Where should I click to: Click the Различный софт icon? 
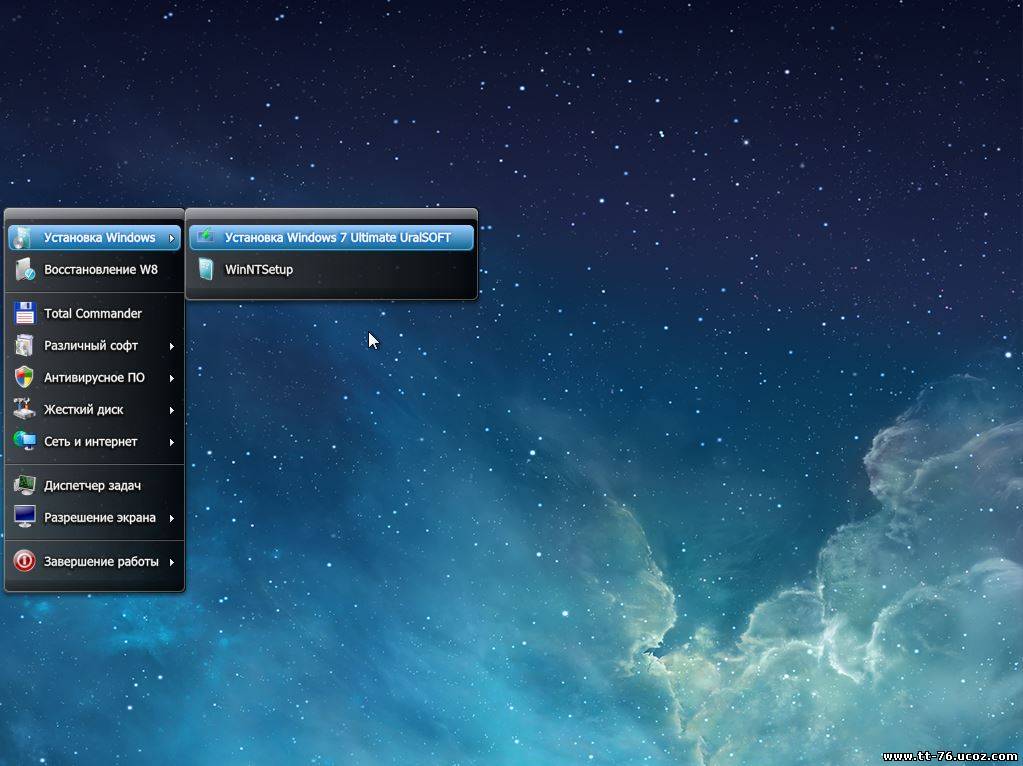tap(25, 345)
